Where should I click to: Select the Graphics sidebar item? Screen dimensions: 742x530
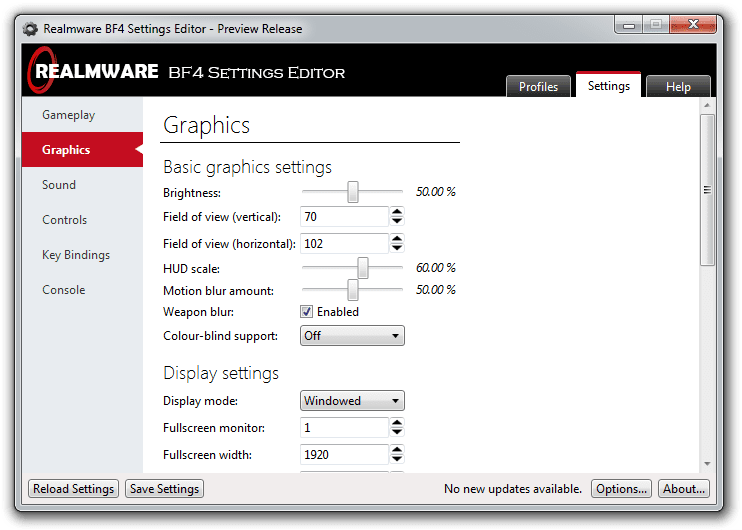click(x=82, y=150)
